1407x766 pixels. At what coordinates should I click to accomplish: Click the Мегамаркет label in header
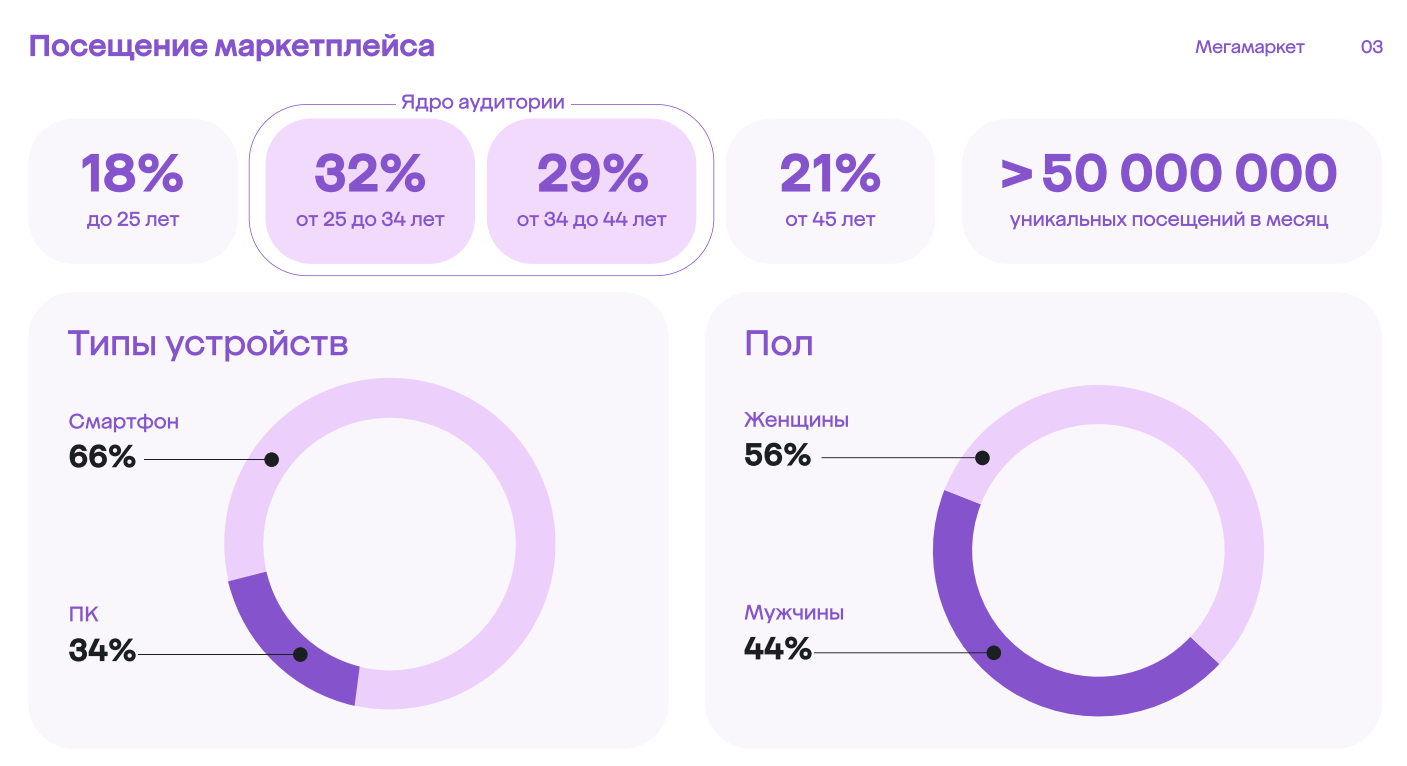(1249, 47)
